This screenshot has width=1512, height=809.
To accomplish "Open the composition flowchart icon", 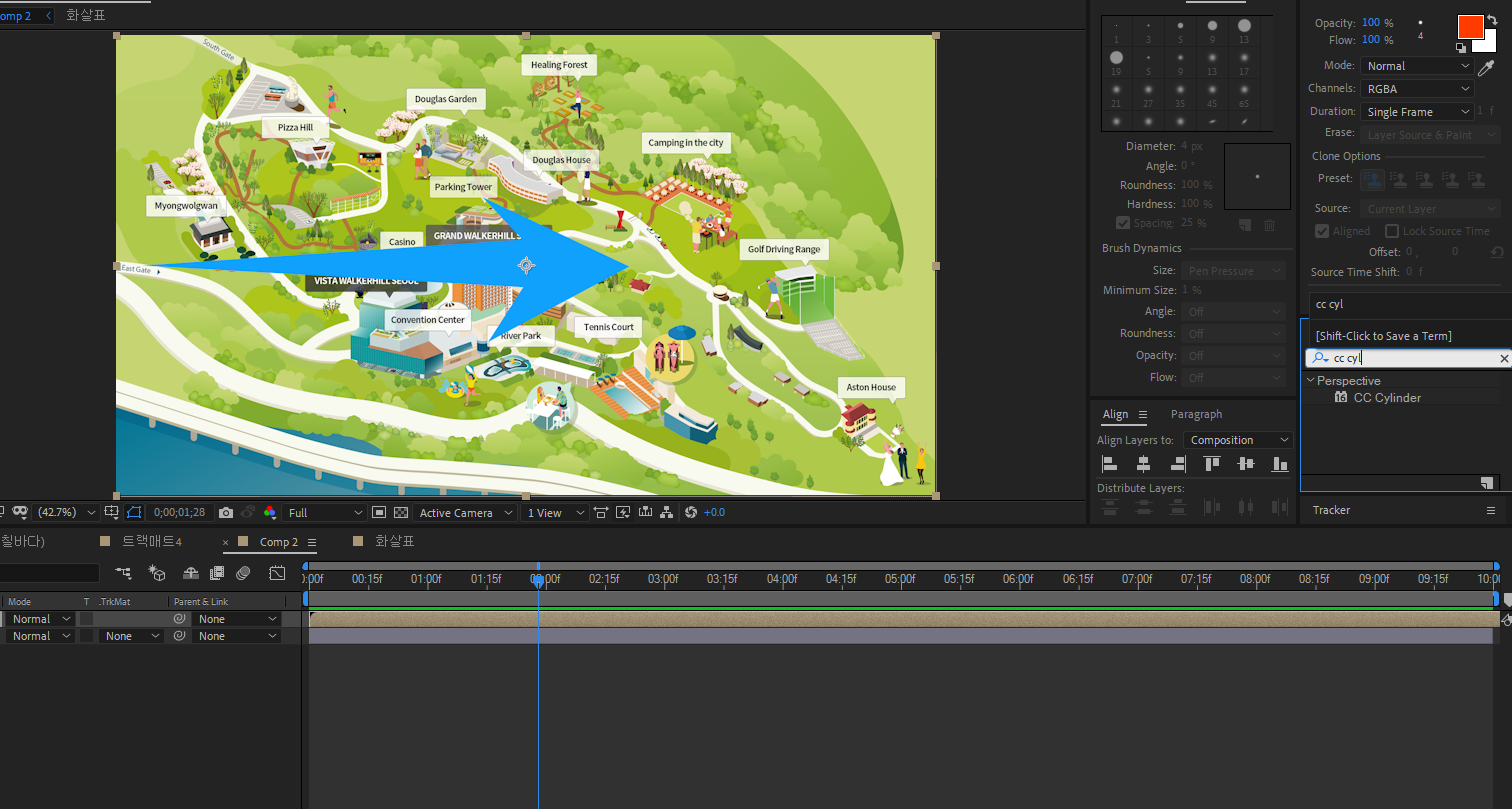I will coord(666,512).
